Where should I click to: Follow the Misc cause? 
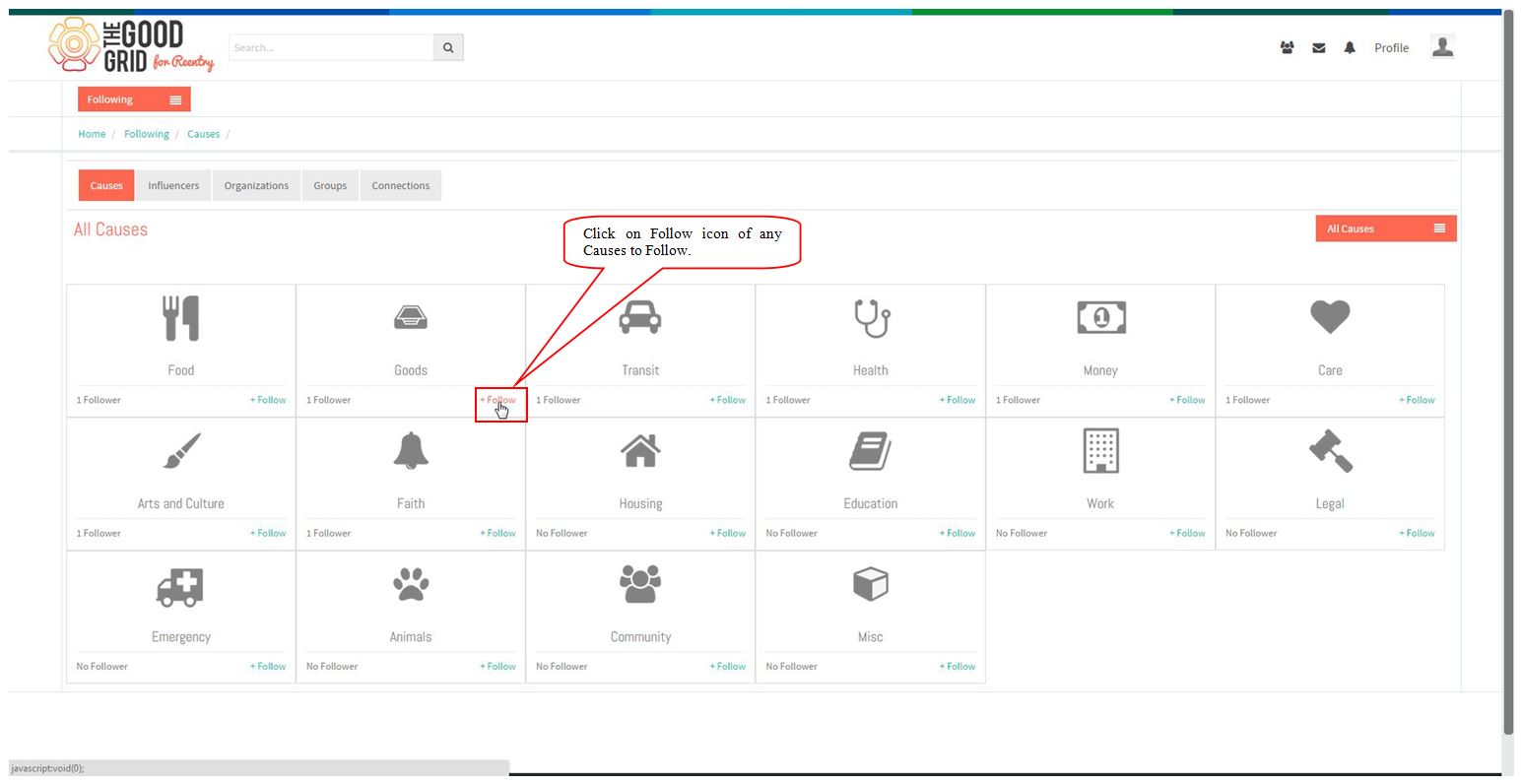[x=958, y=666]
